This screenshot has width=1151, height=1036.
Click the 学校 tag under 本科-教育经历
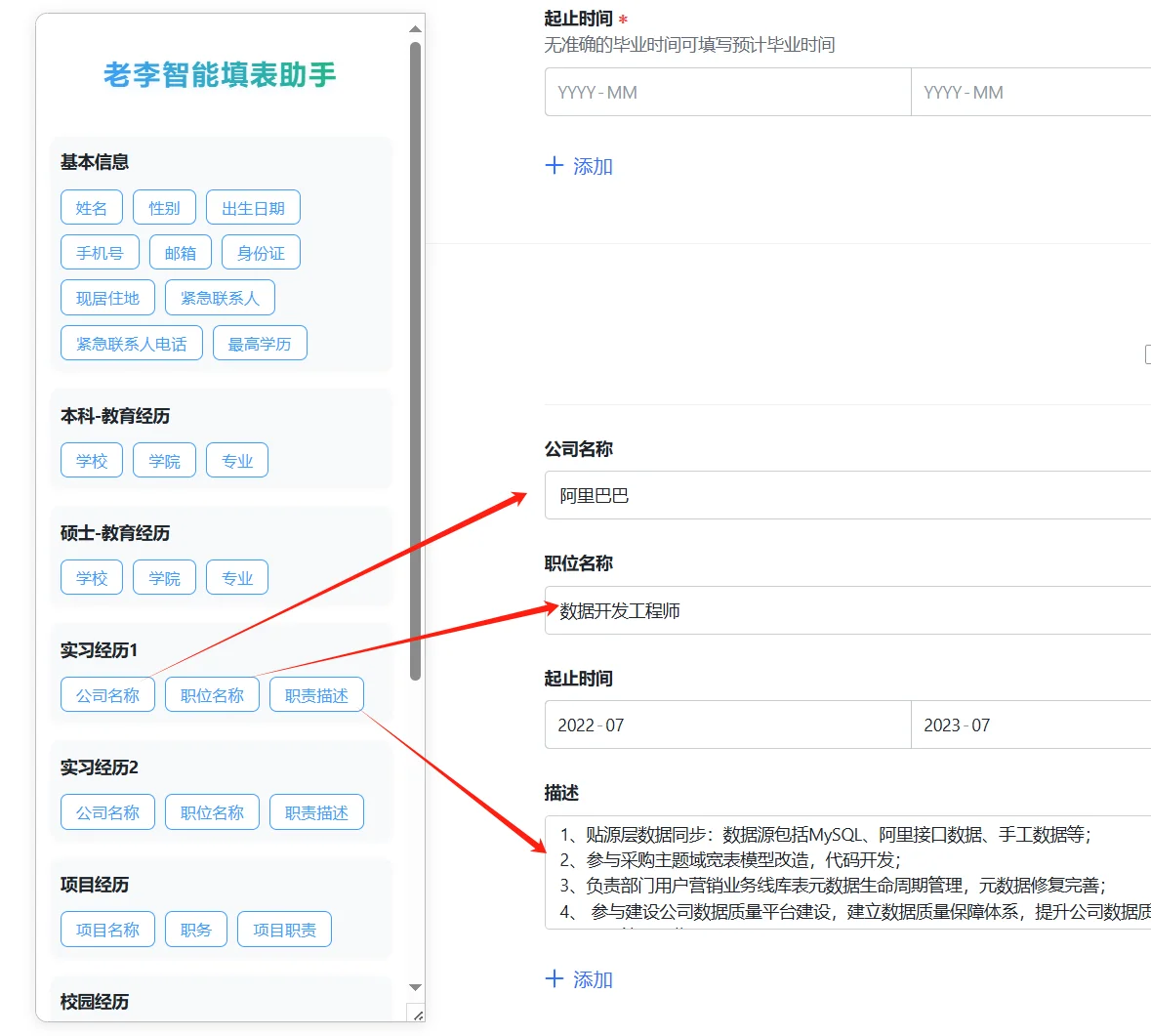point(91,459)
